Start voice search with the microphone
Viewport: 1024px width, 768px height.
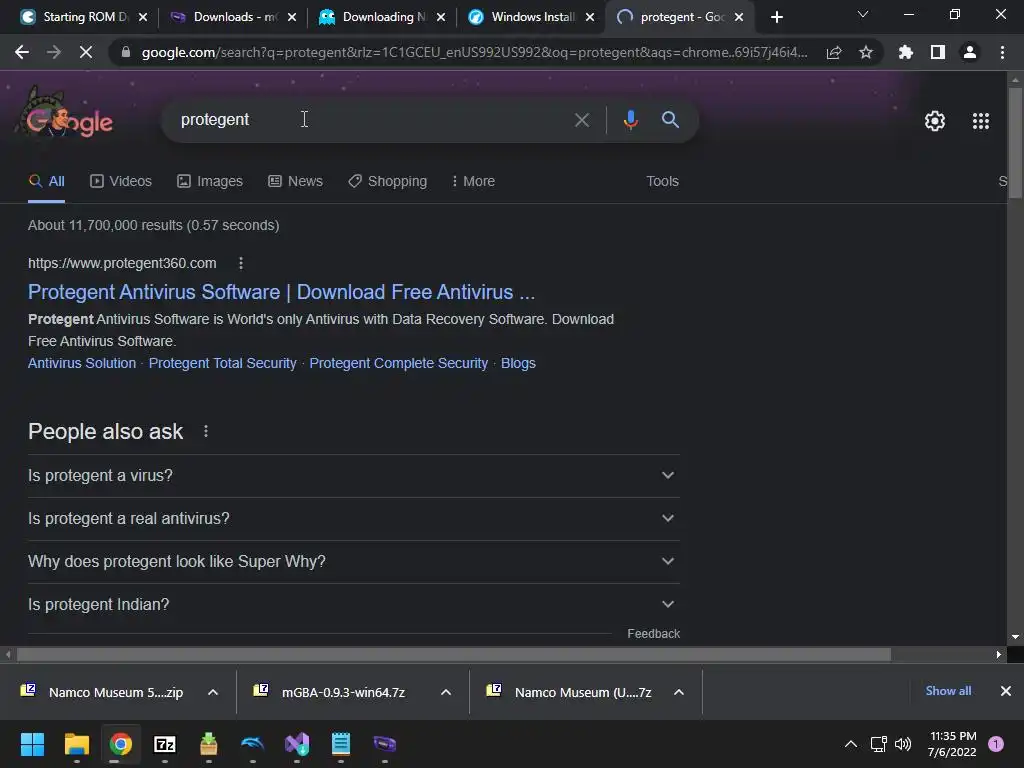point(630,120)
